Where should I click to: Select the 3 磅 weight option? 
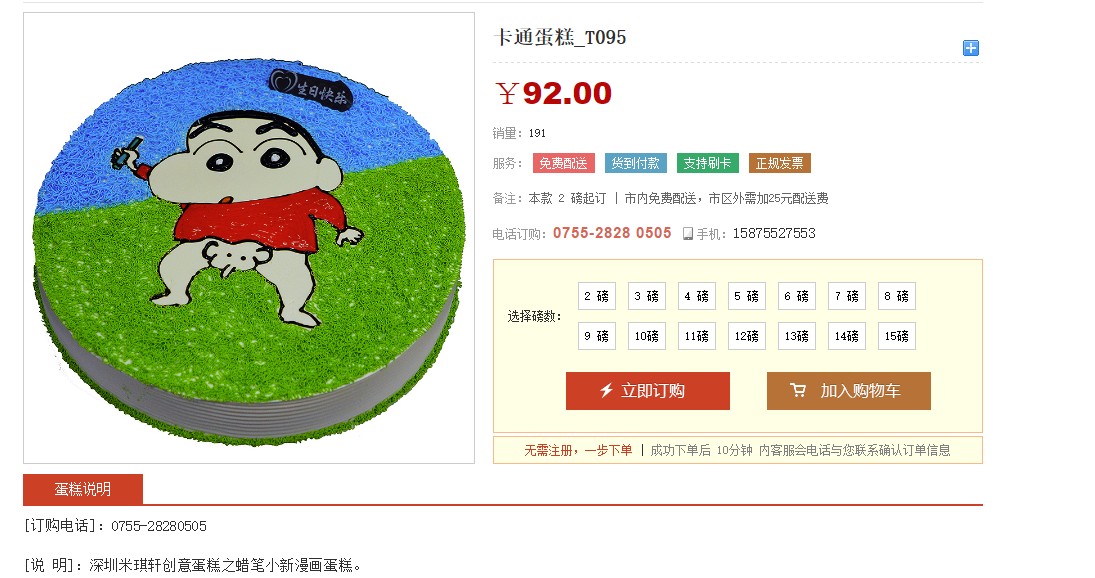647,296
